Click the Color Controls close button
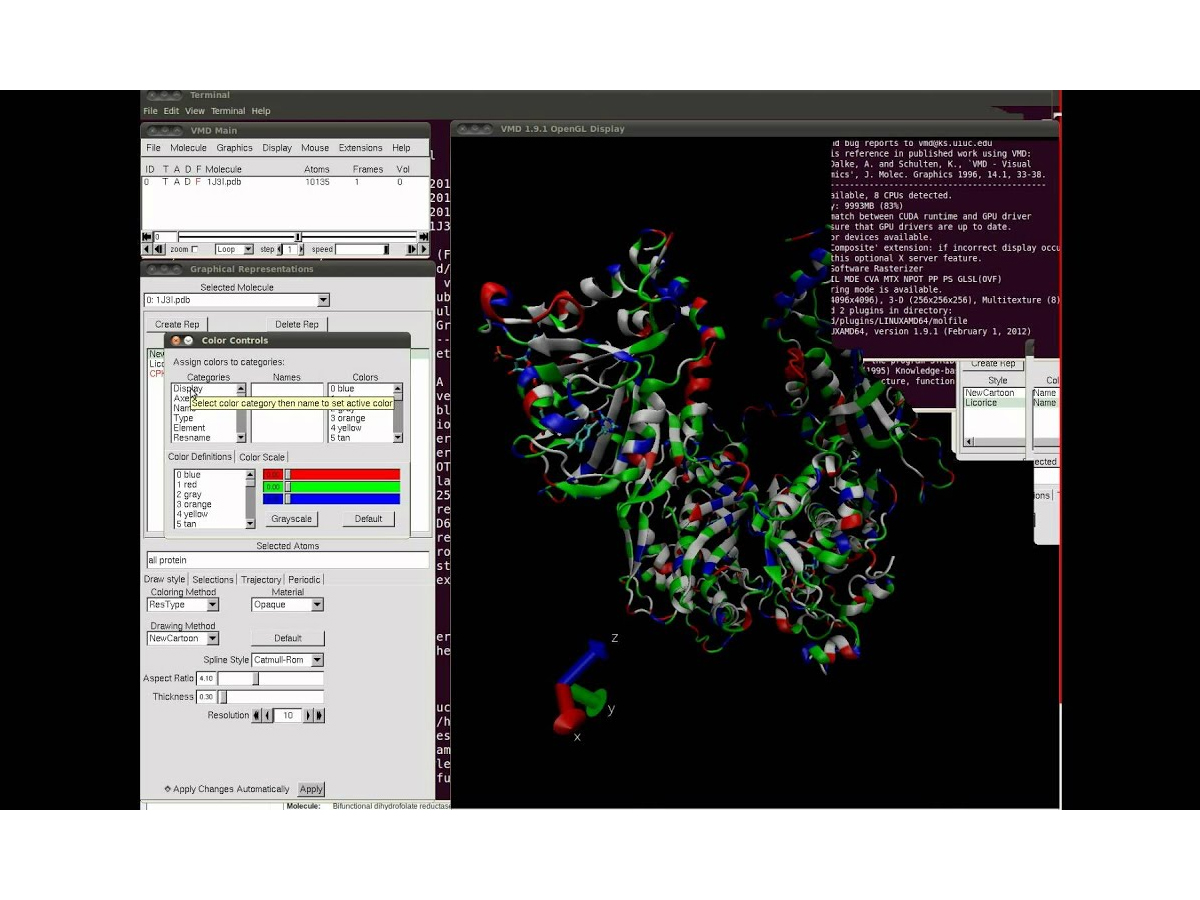 click(176, 340)
